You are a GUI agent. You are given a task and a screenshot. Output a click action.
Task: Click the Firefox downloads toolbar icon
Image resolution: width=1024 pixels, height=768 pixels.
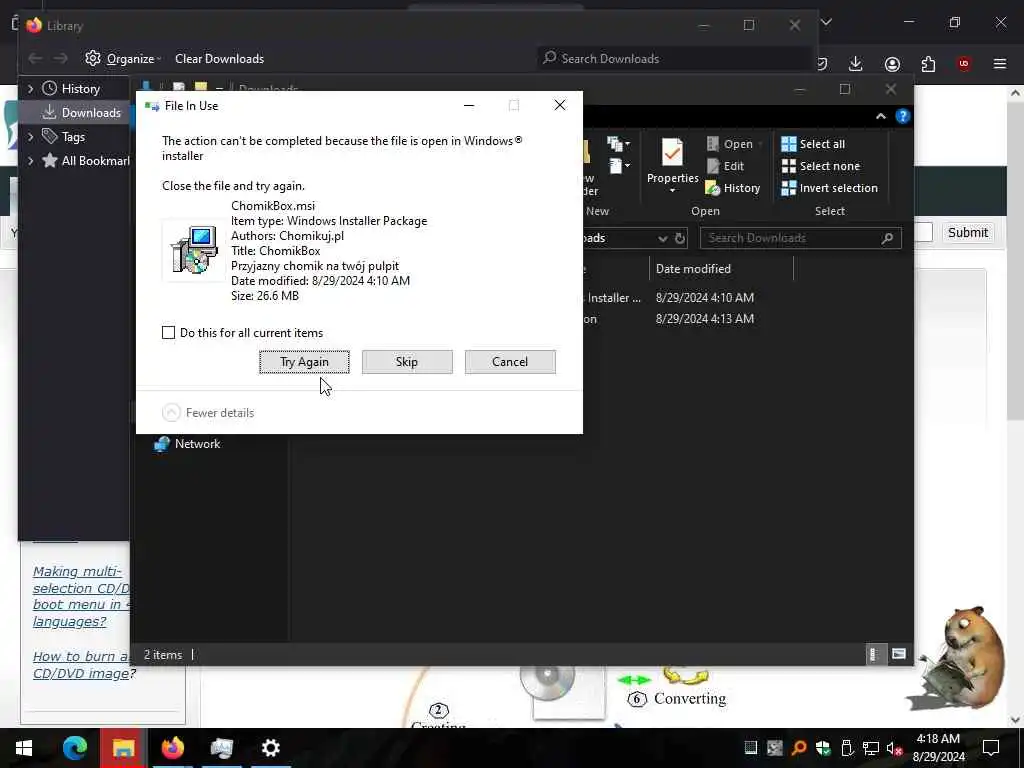856,64
